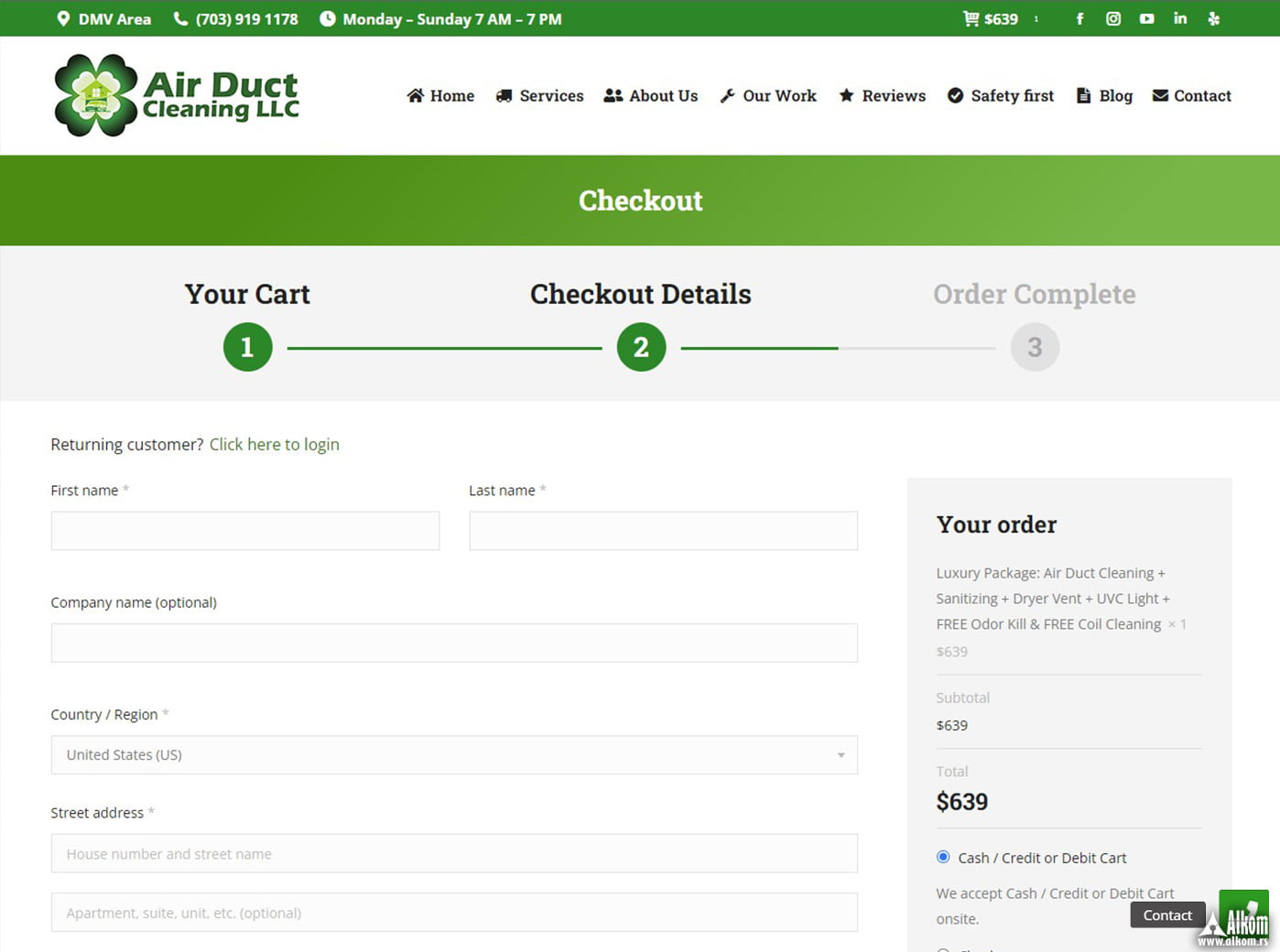Click the Alkom logo badge

[1238, 918]
